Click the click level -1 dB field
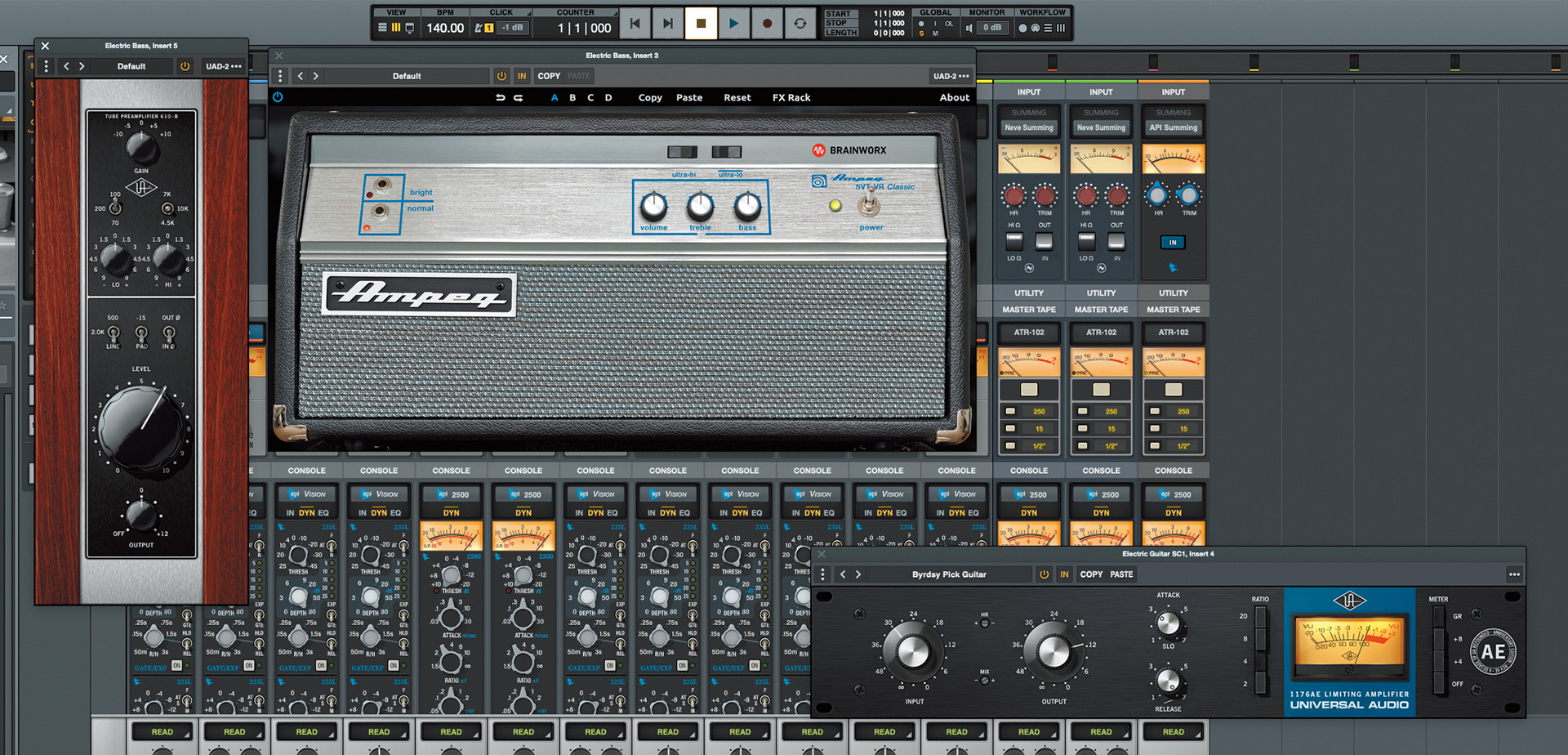 pyautogui.click(x=513, y=28)
